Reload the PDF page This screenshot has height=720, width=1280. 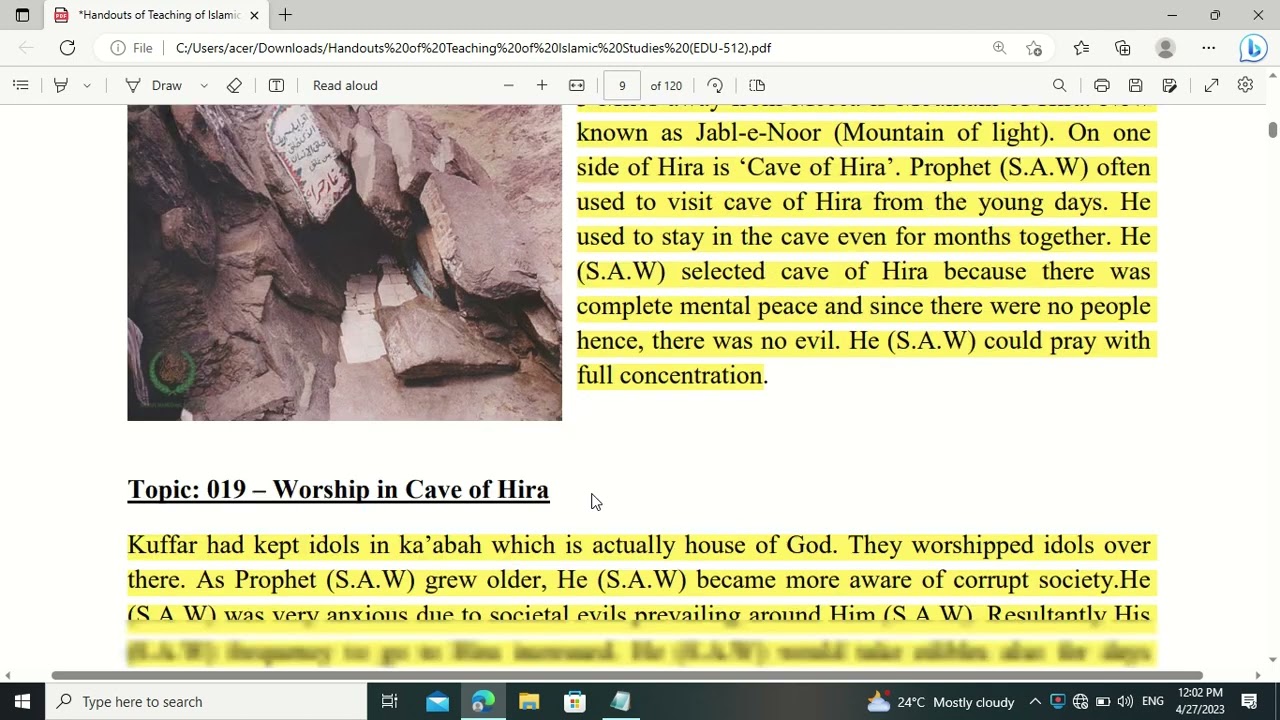tap(67, 48)
